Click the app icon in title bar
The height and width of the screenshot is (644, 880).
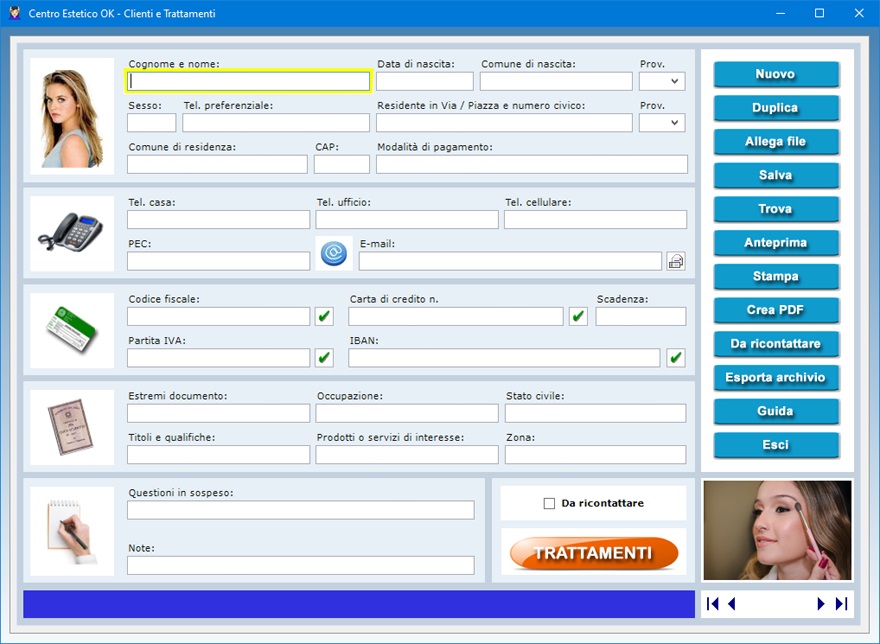(x=15, y=13)
